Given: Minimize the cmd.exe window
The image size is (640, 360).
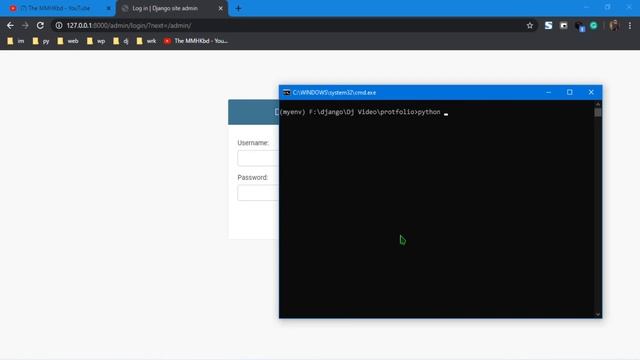Looking at the screenshot, I should [549, 93].
